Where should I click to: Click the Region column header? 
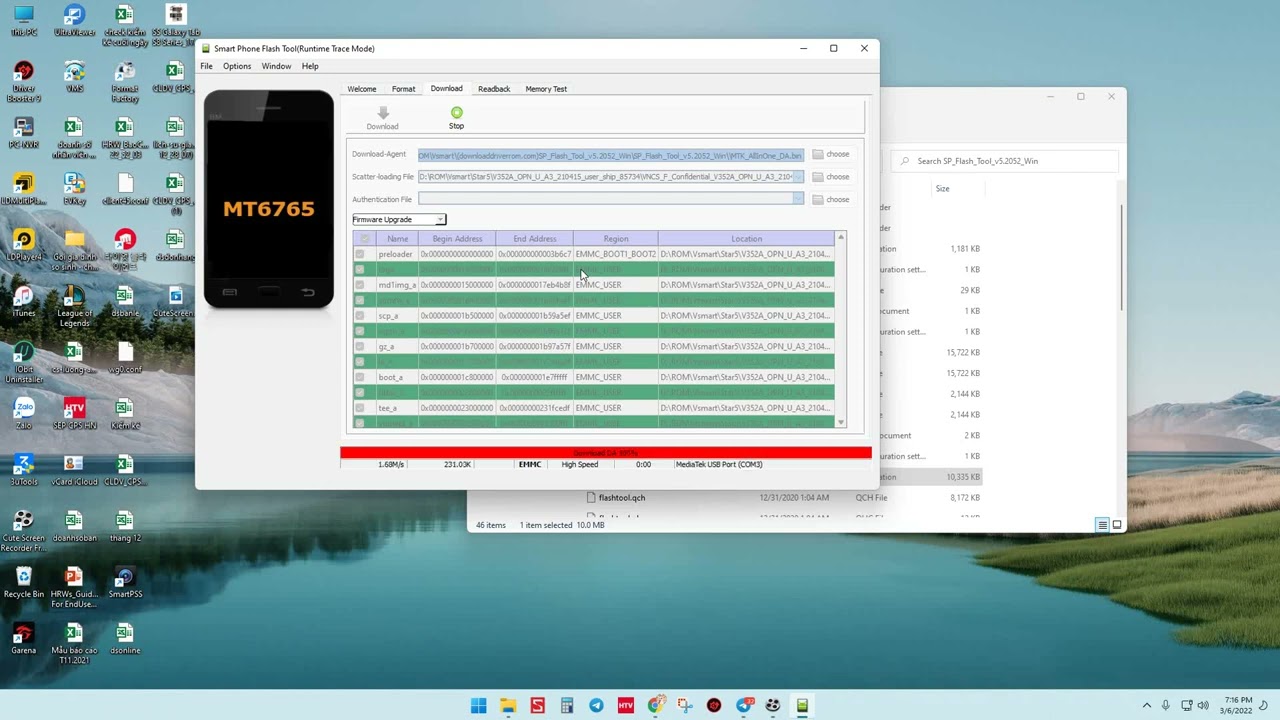point(616,239)
